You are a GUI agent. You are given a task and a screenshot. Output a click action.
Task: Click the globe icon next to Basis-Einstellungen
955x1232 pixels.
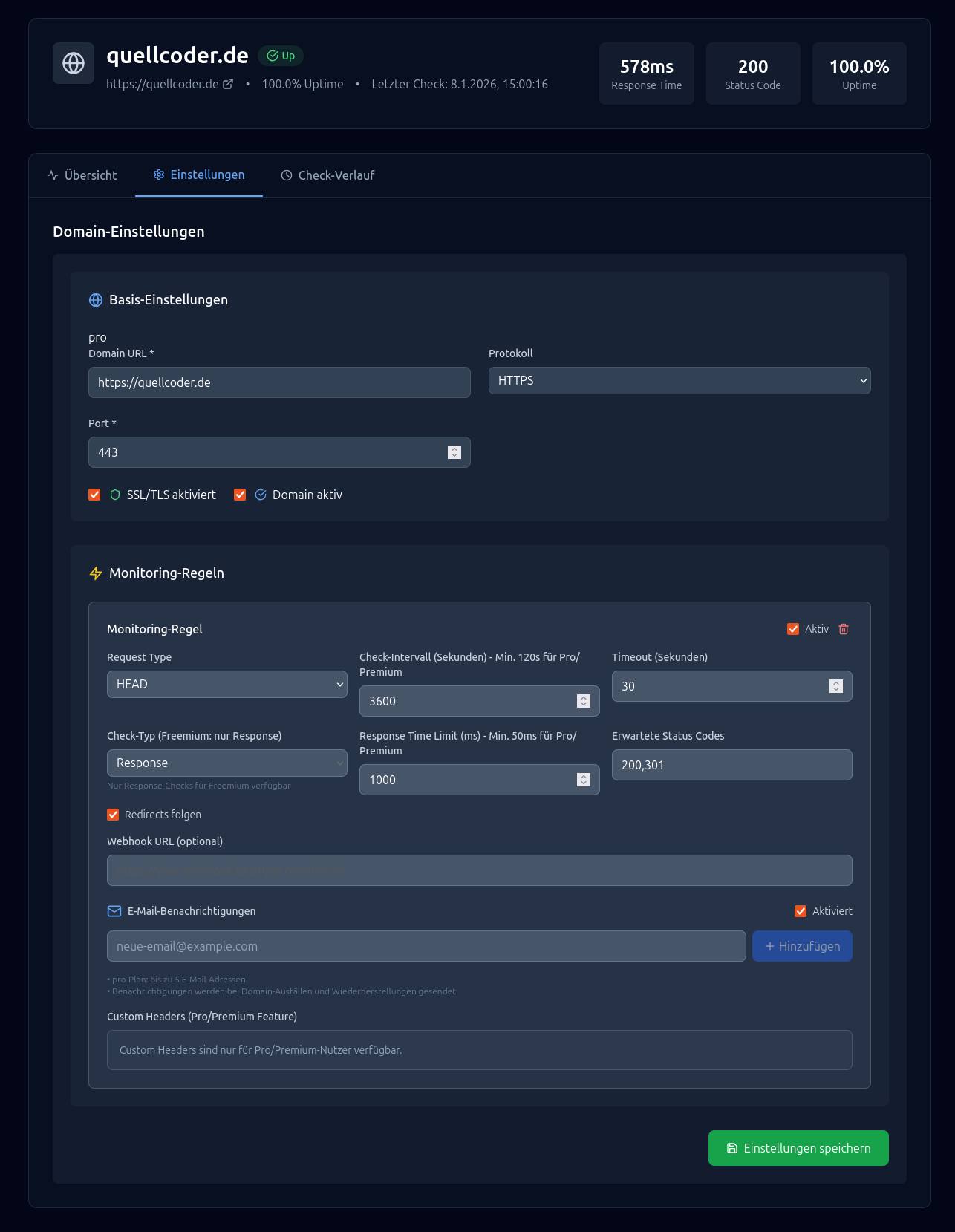(96, 300)
